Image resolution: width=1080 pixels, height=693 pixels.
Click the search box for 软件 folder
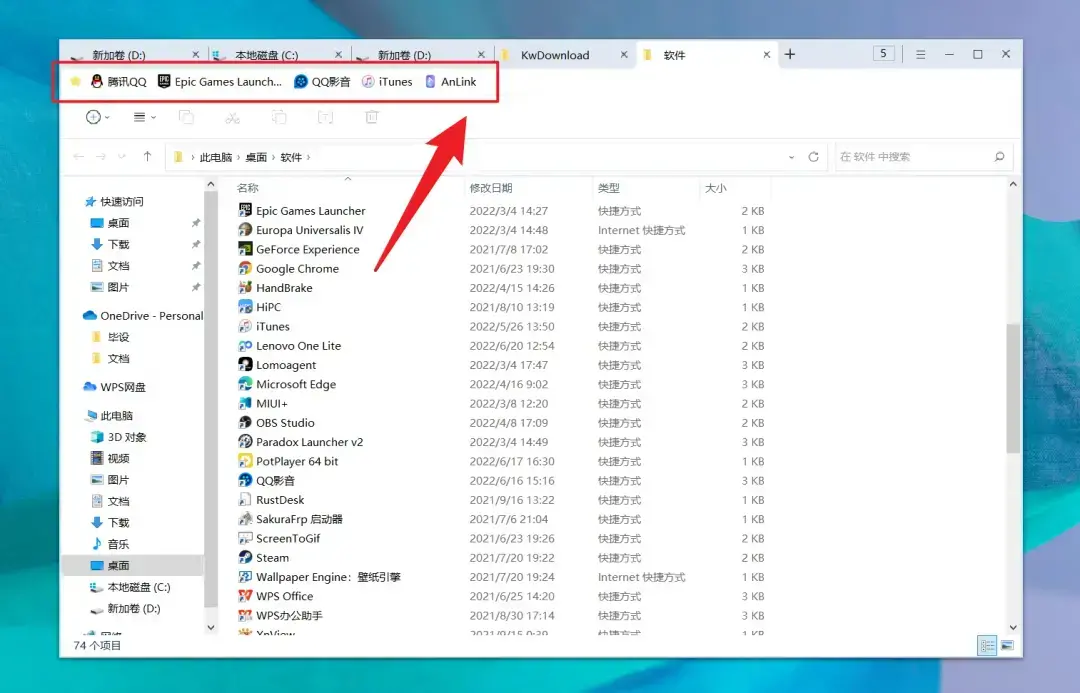tap(914, 157)
